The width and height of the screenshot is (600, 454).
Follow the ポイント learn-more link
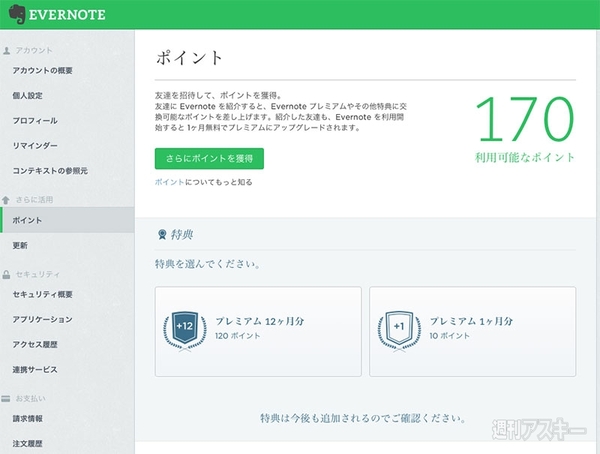170,182
